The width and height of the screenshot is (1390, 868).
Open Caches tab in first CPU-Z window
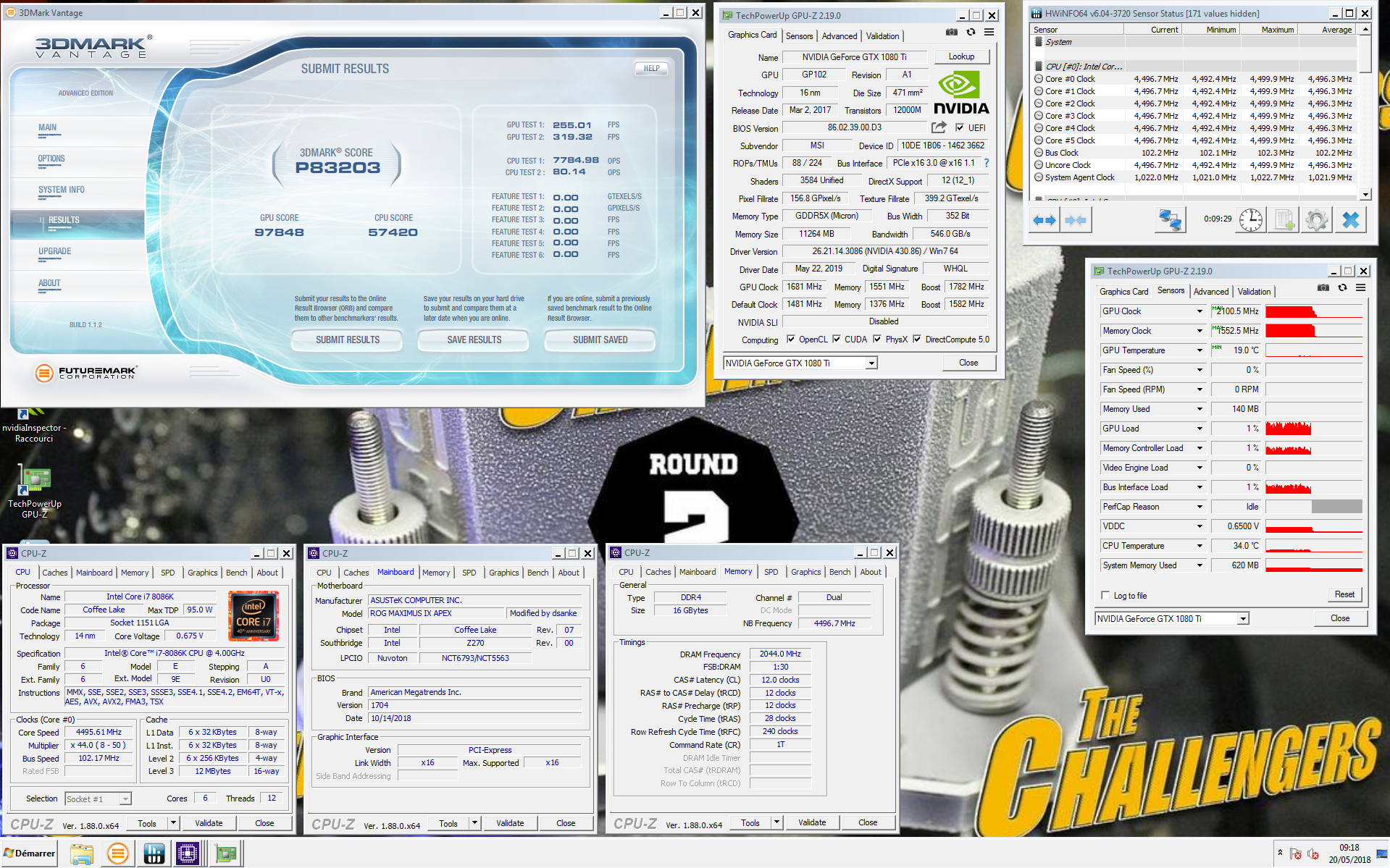[x=54, y=572]
